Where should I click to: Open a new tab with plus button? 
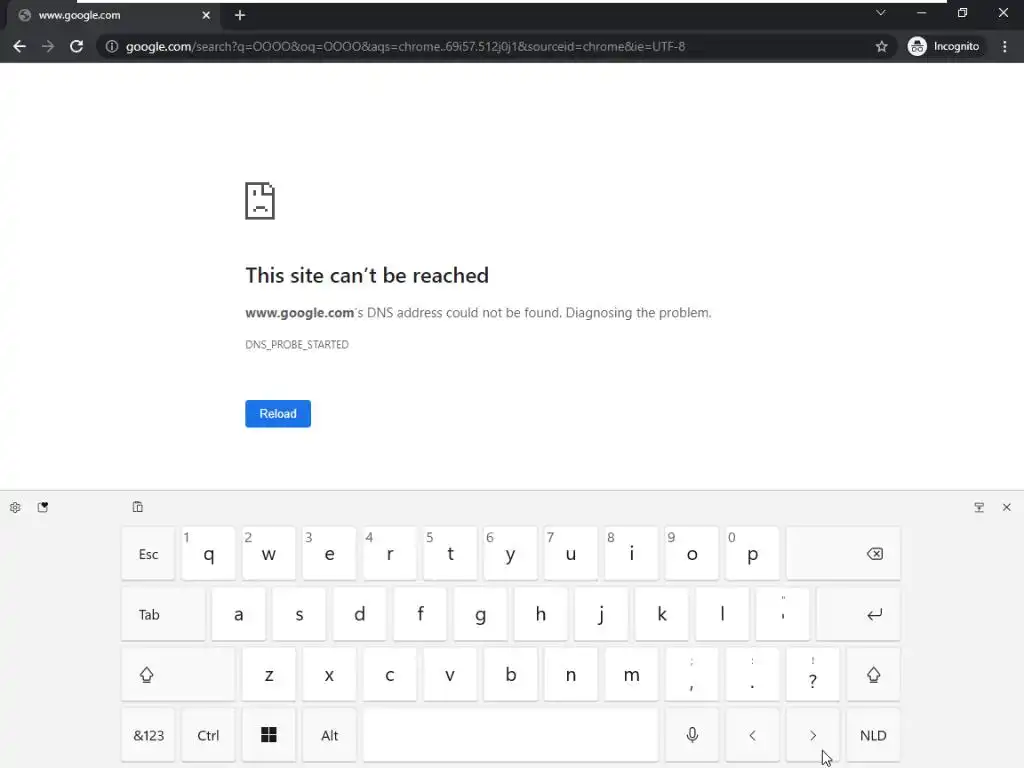coord(240,15)
